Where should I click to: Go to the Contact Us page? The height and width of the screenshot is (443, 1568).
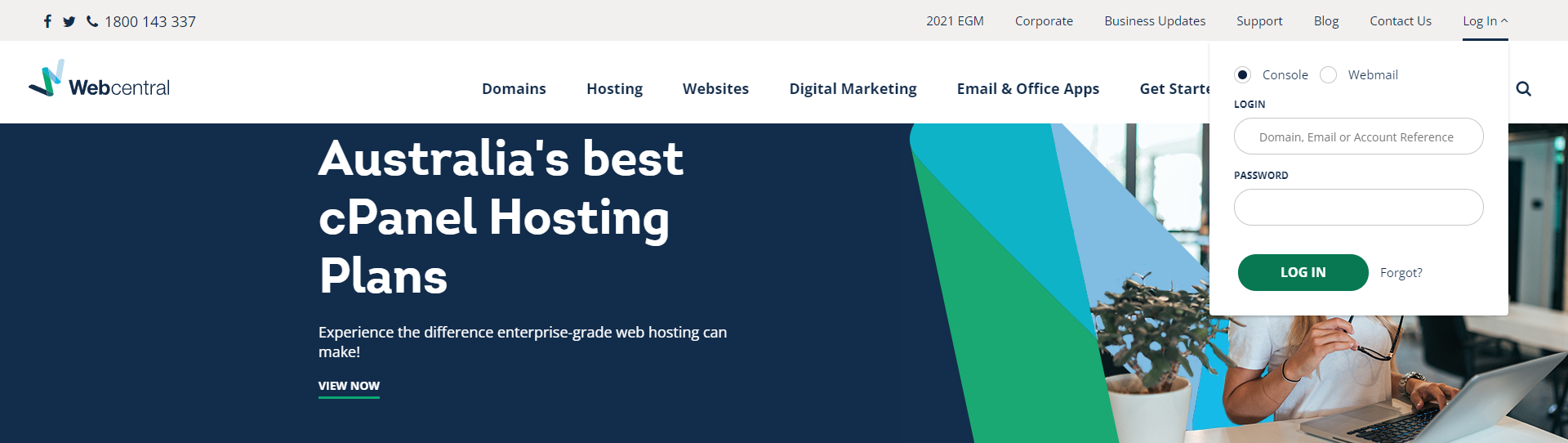(x=1400, y=21)
